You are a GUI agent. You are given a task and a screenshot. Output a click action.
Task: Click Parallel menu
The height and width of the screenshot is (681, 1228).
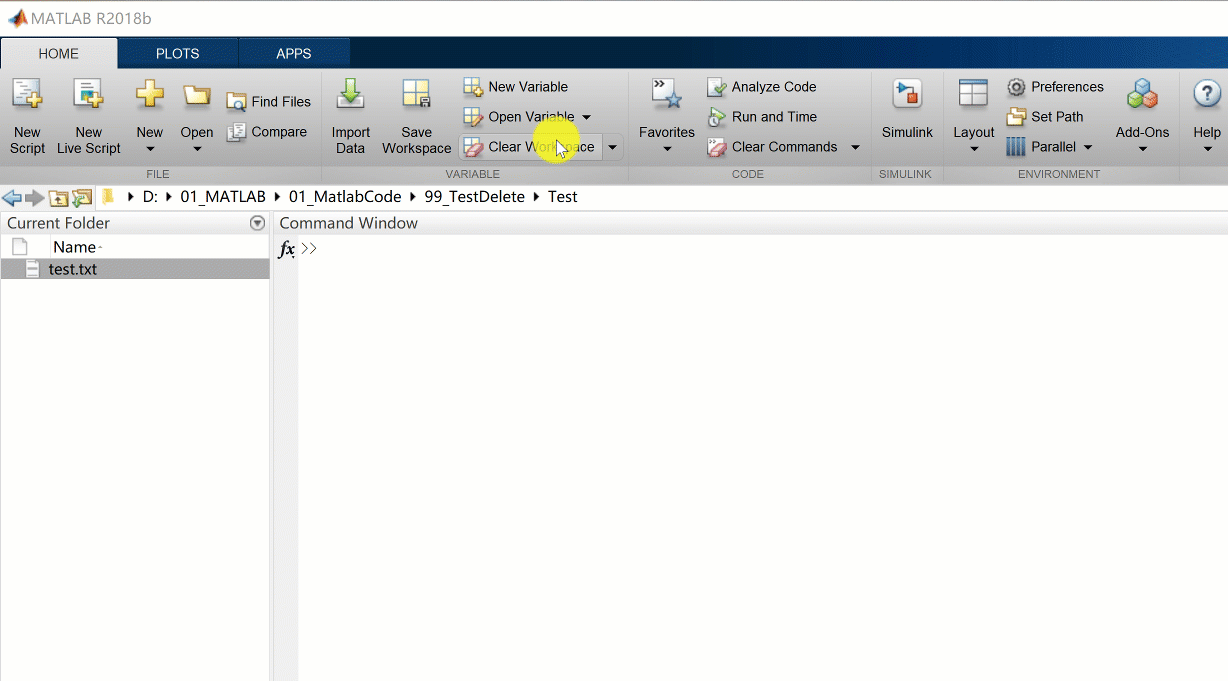point(1049,147)
